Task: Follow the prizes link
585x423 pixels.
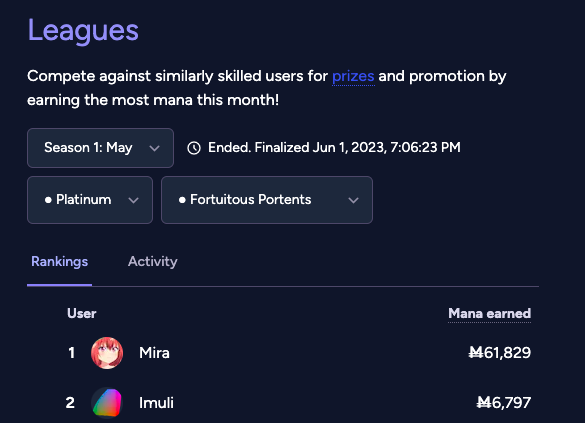Action: click(353, 76)
